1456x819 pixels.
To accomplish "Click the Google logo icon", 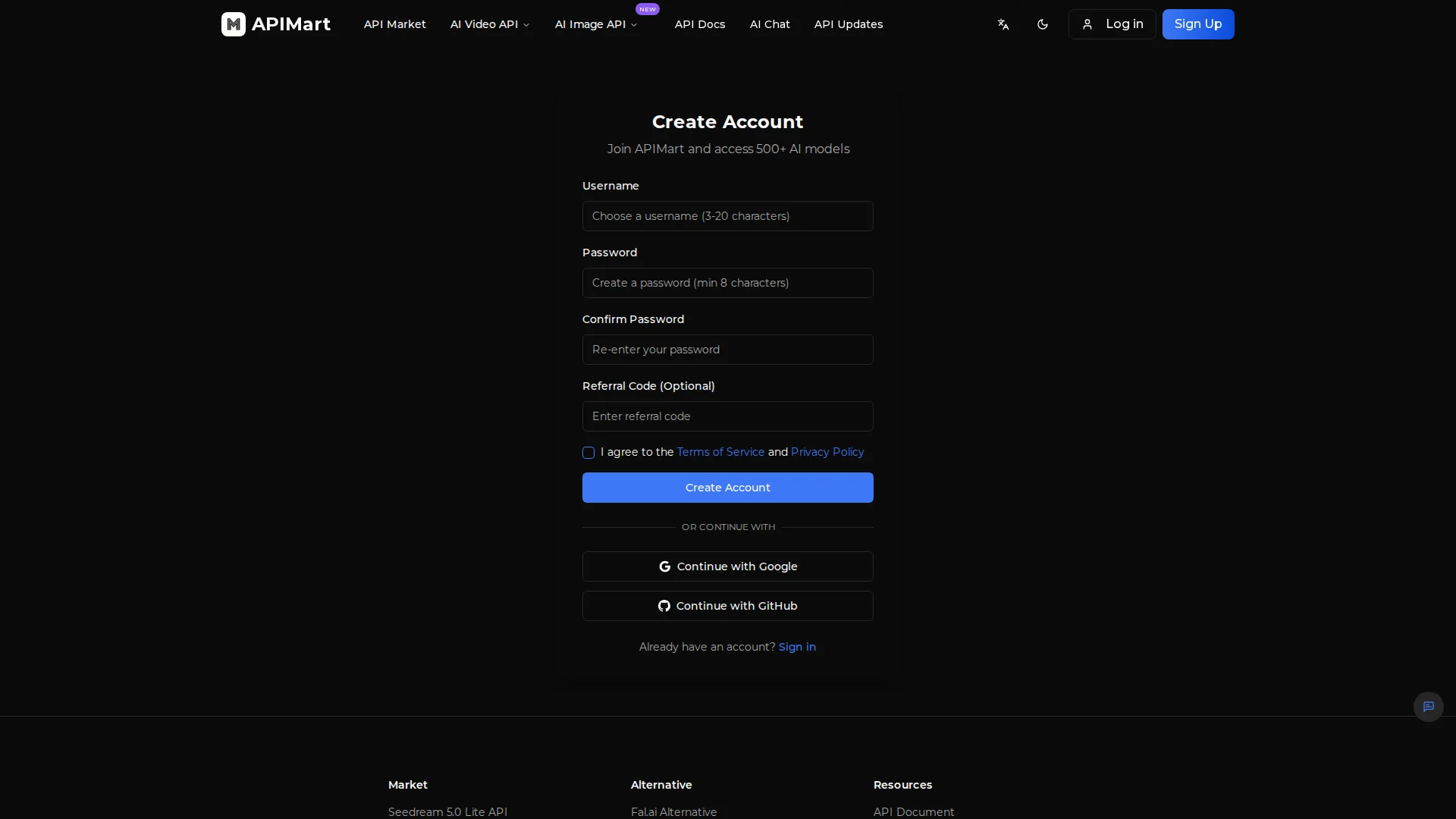I will pyautogui.click(x=665, y=566).
